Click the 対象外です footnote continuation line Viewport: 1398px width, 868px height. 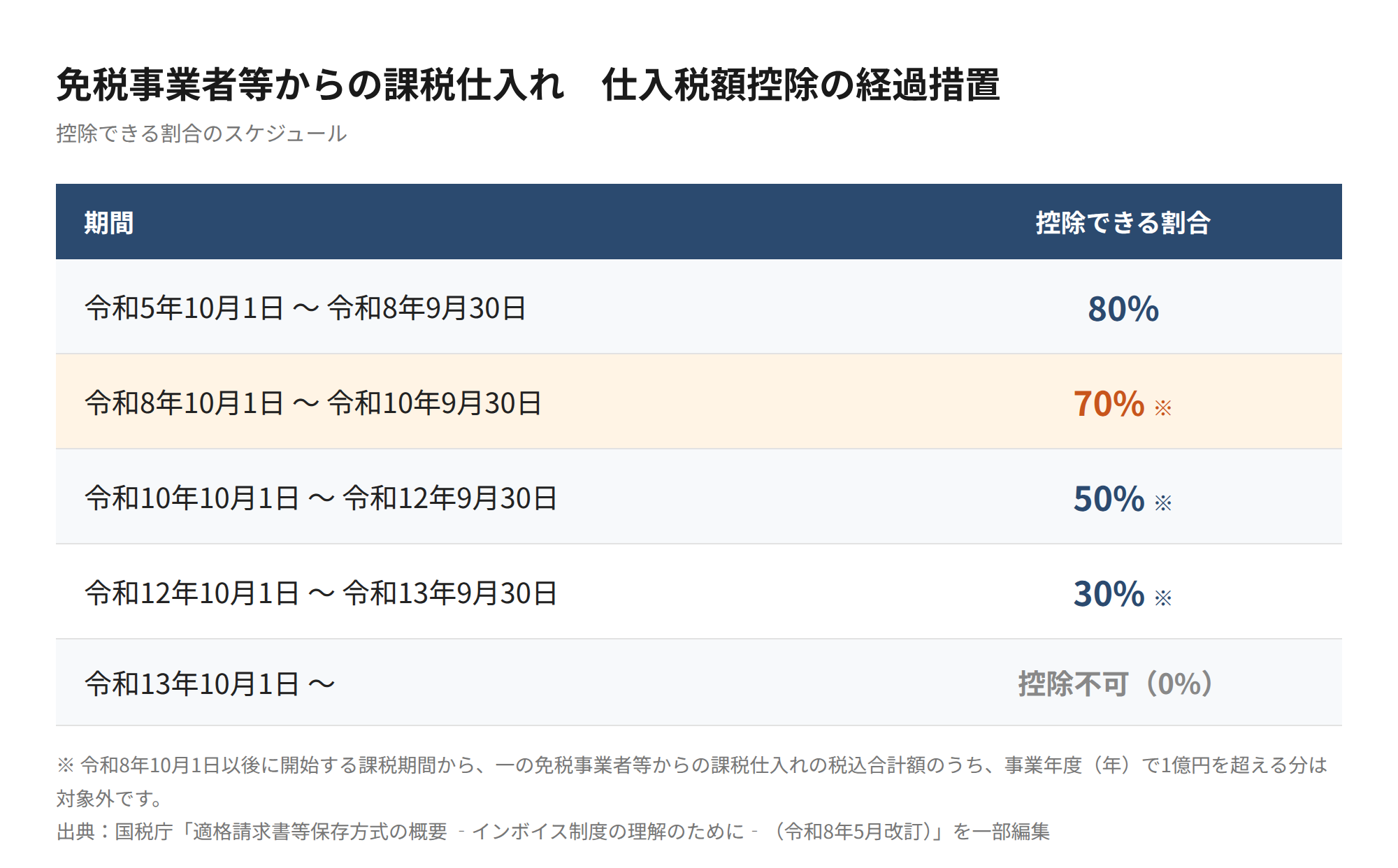pos(110,798)
